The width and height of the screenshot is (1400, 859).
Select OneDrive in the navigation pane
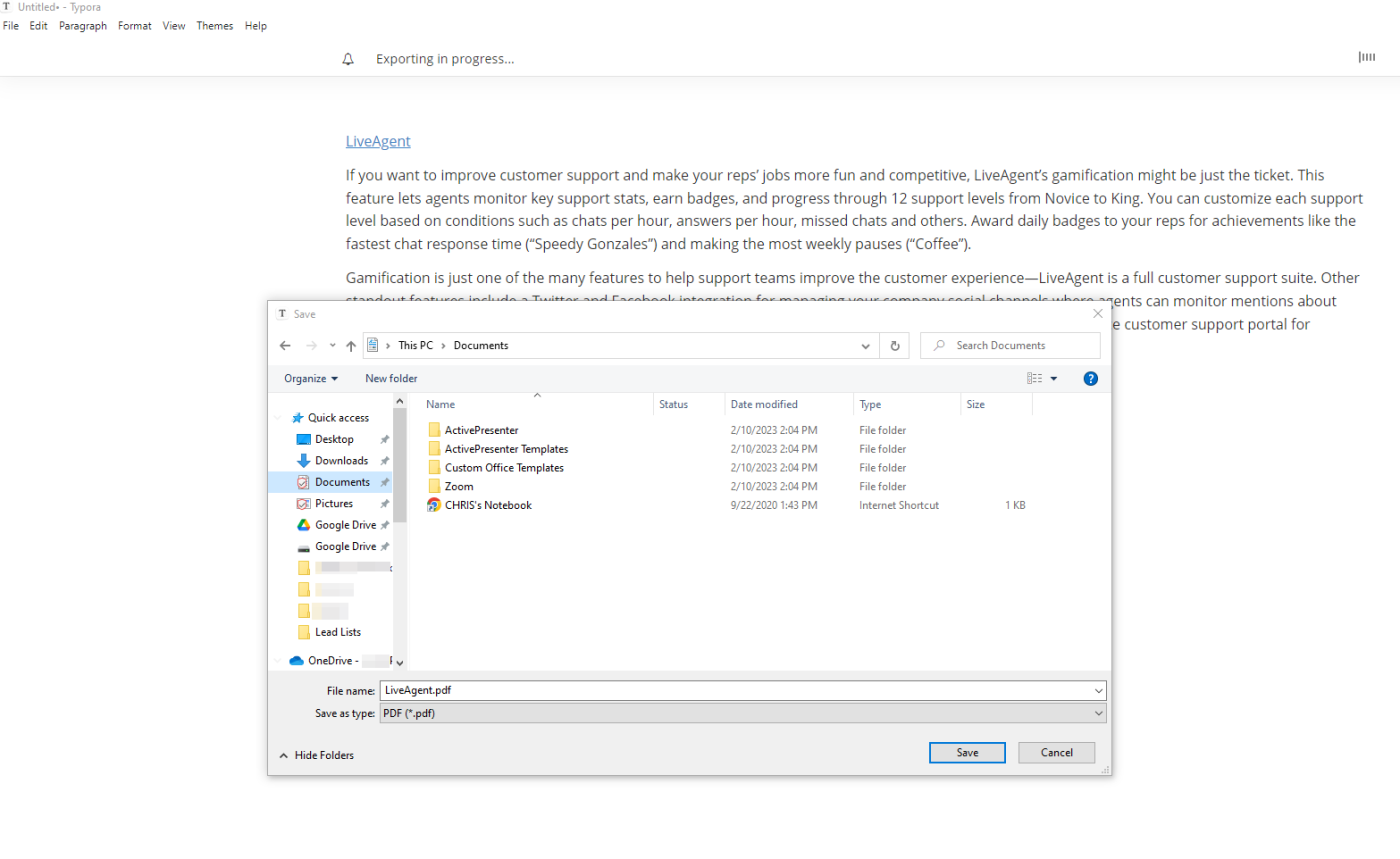point(333,660)
